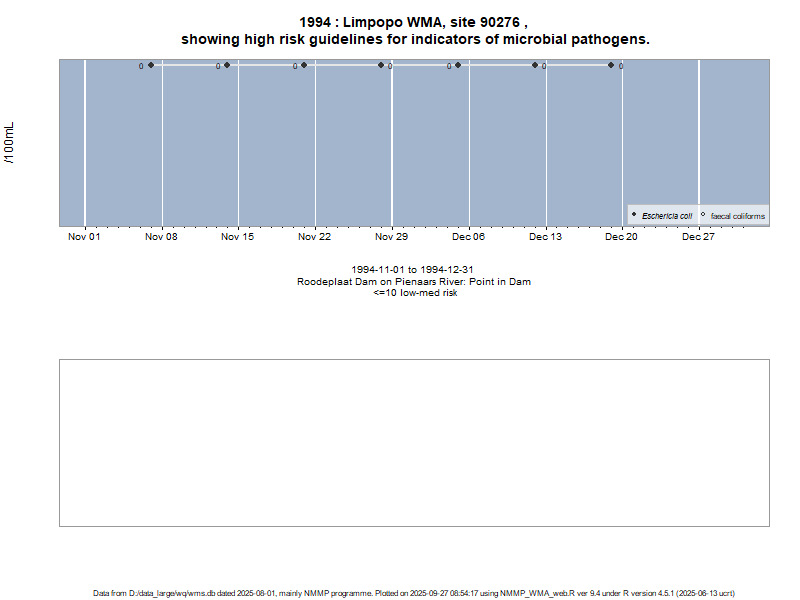Click the Escherichia coli legend marker
This screenshot has height=600, width=800.
(634, 215)
